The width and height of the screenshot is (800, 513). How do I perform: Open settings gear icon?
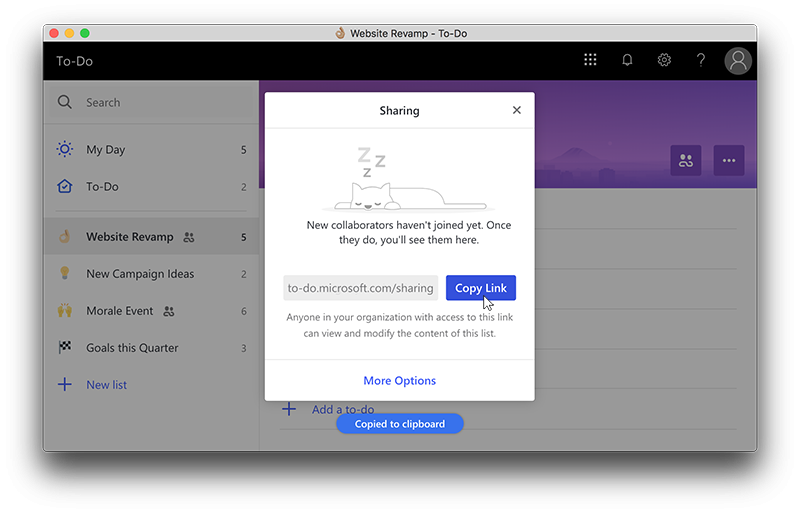(x=664, y=60)
